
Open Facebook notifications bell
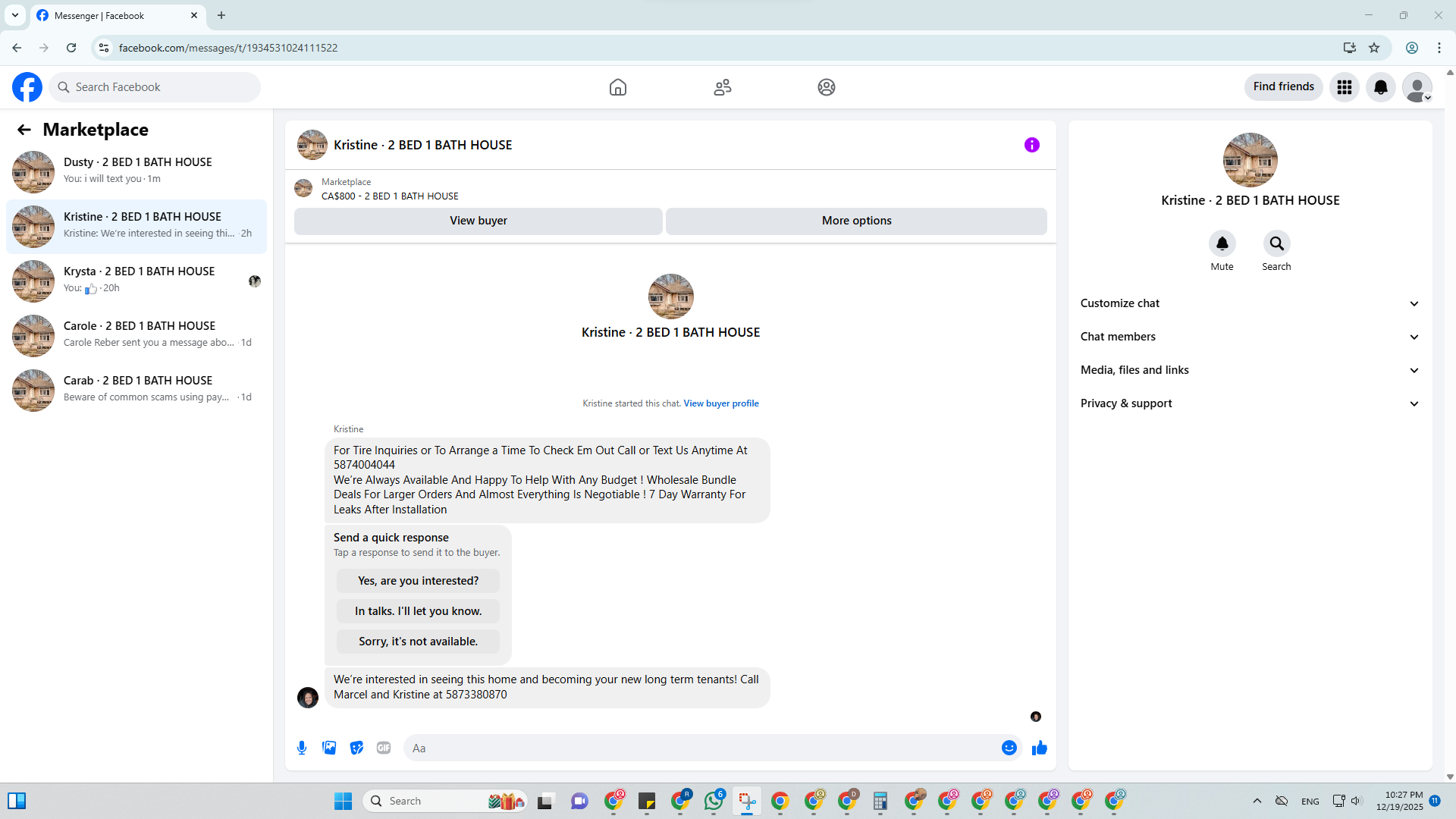(x=1380, y=87)
